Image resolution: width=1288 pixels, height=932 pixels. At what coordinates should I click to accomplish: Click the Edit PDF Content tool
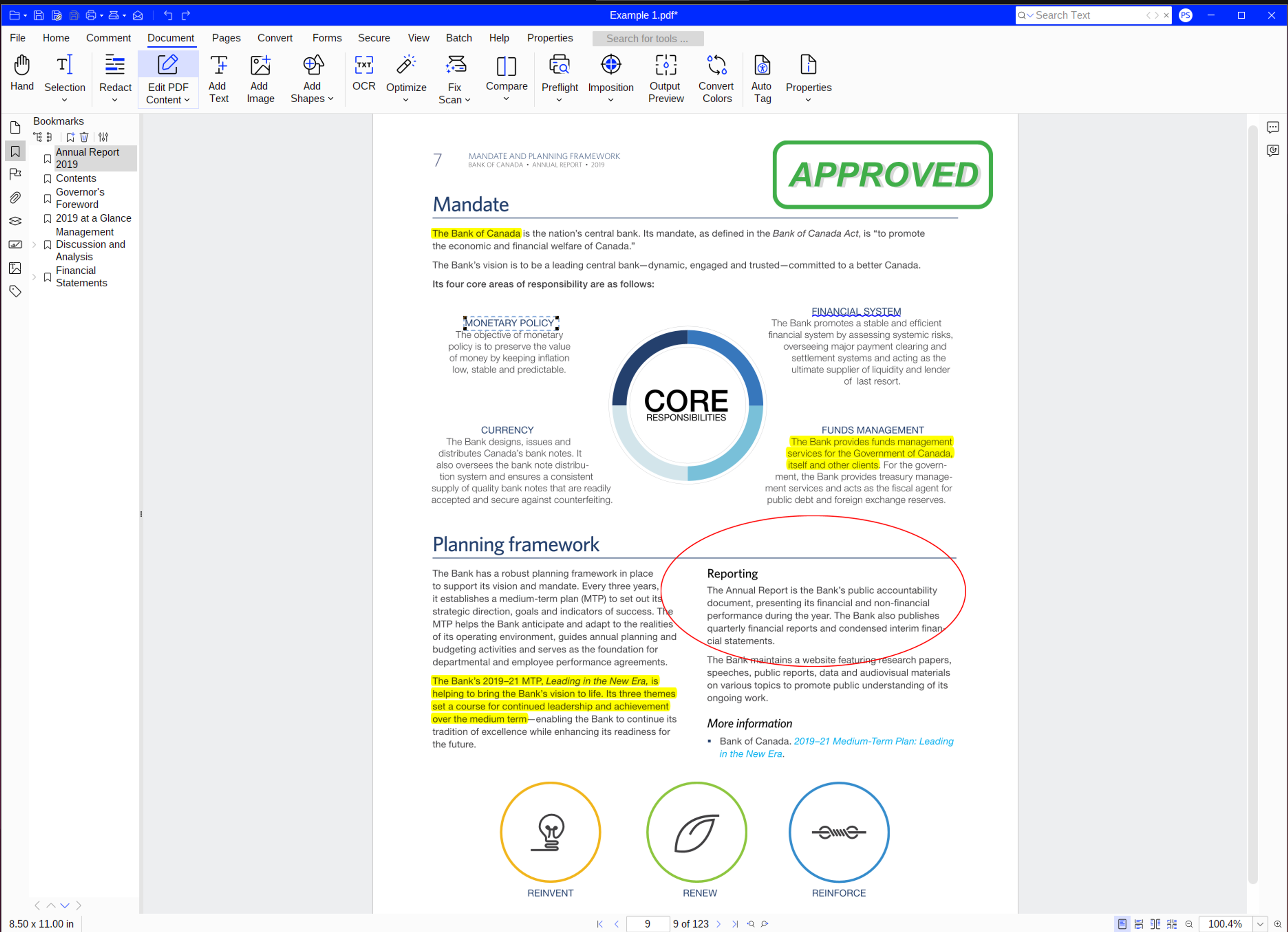point(168,79)
